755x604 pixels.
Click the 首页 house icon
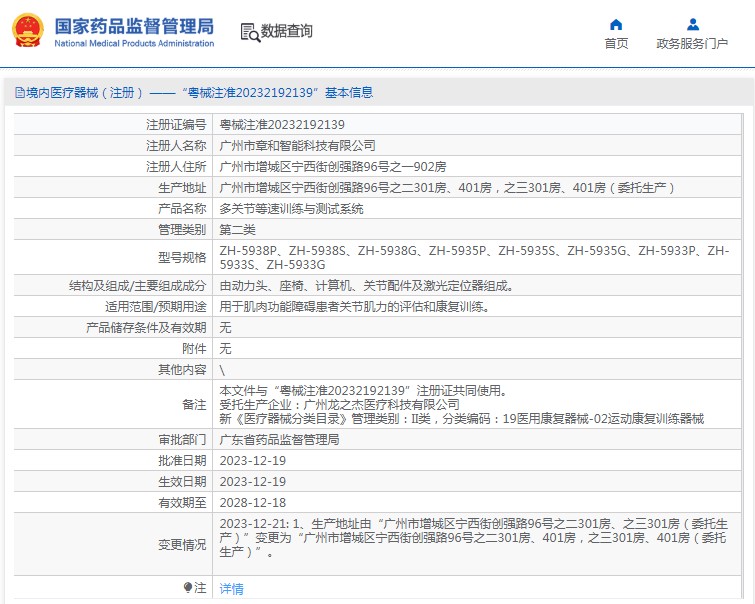point(616,25)
